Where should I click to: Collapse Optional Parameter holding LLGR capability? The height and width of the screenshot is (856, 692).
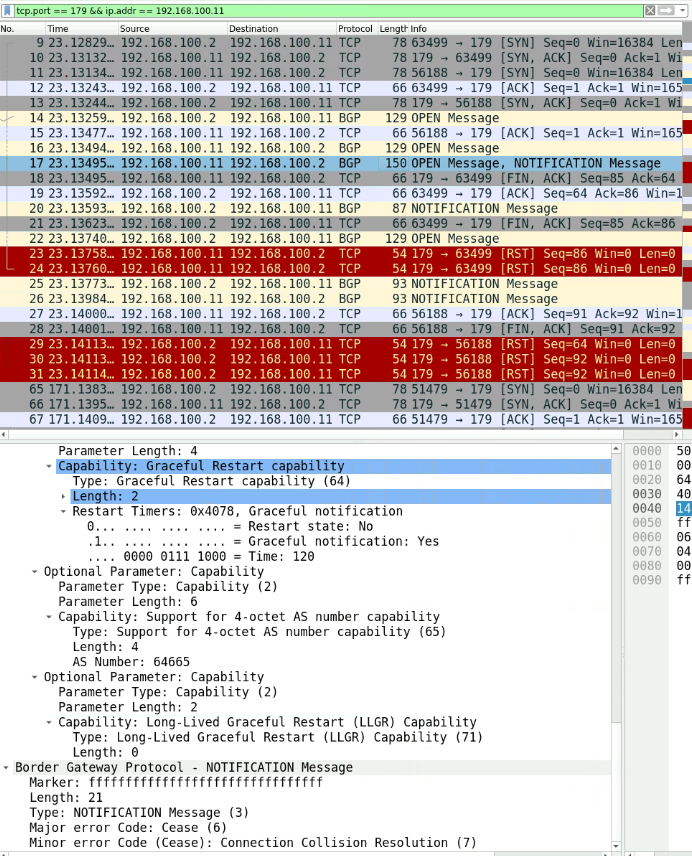click(x=34, y=677)
